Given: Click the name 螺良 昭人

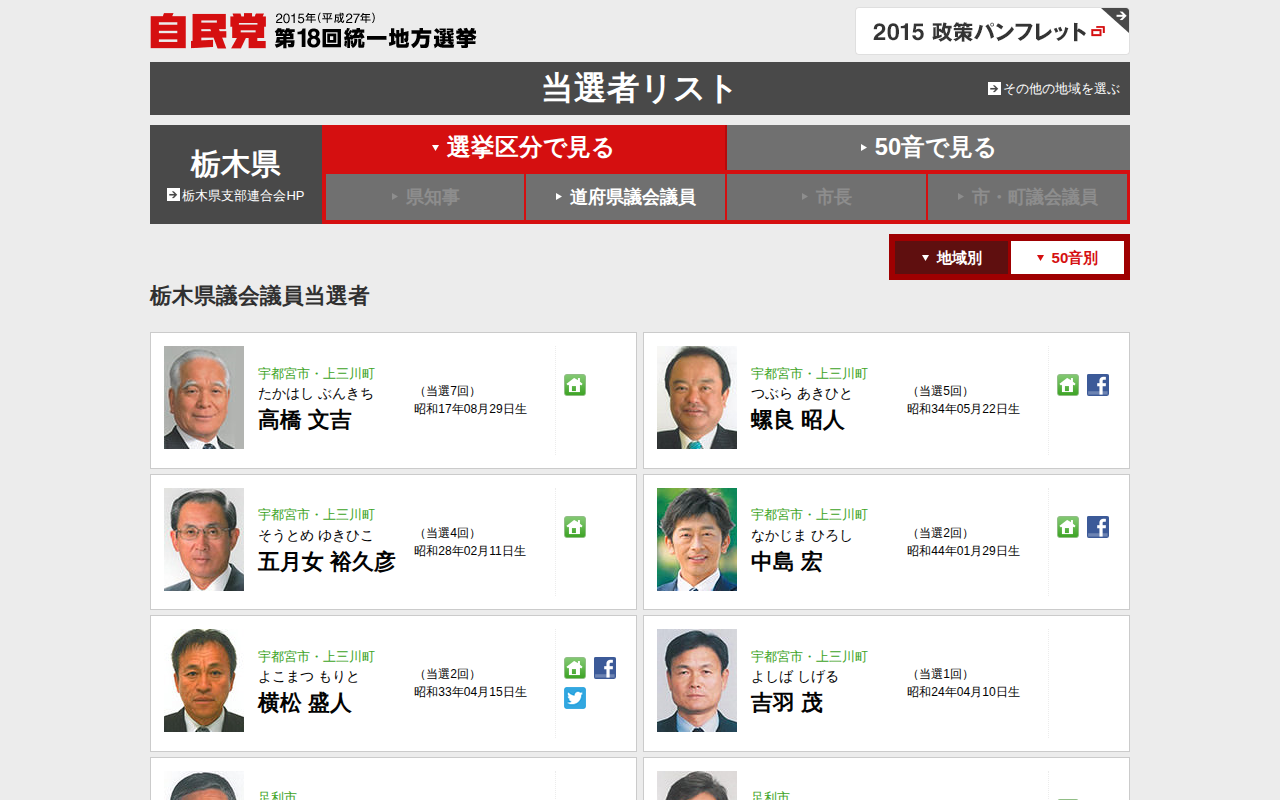Looking at the screenshot, I should (x=798, y=420).
